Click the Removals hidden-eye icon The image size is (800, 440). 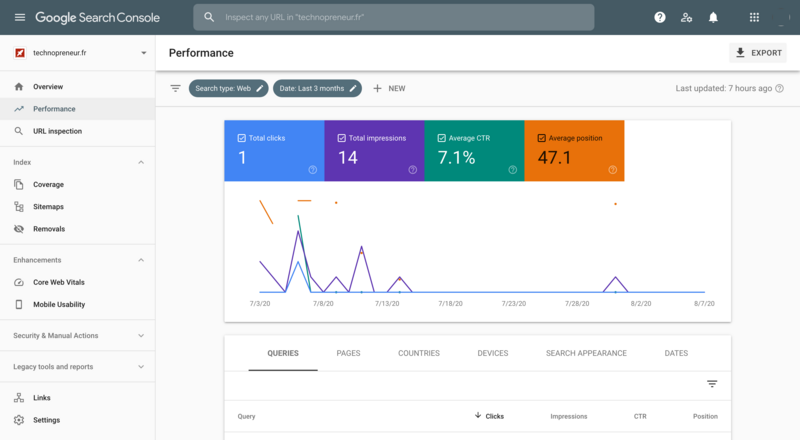19,229
